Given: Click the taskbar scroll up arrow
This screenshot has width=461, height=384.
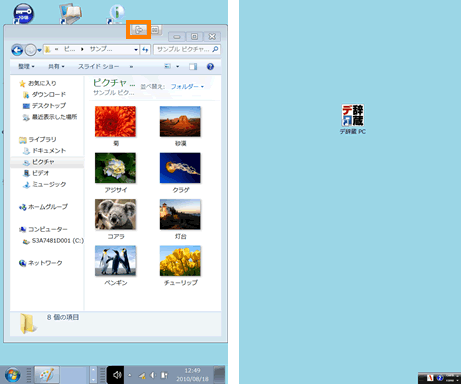Looking at the screenshot, I should (94, 370).
